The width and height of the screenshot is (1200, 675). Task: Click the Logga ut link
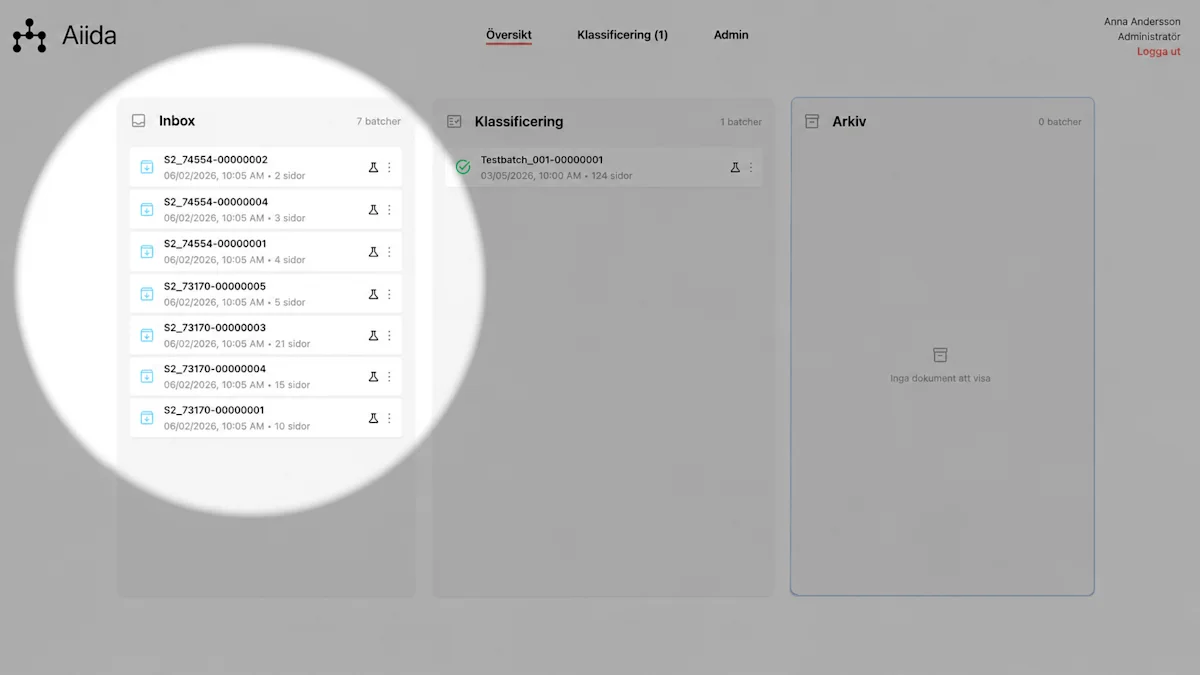point(1159,51)
